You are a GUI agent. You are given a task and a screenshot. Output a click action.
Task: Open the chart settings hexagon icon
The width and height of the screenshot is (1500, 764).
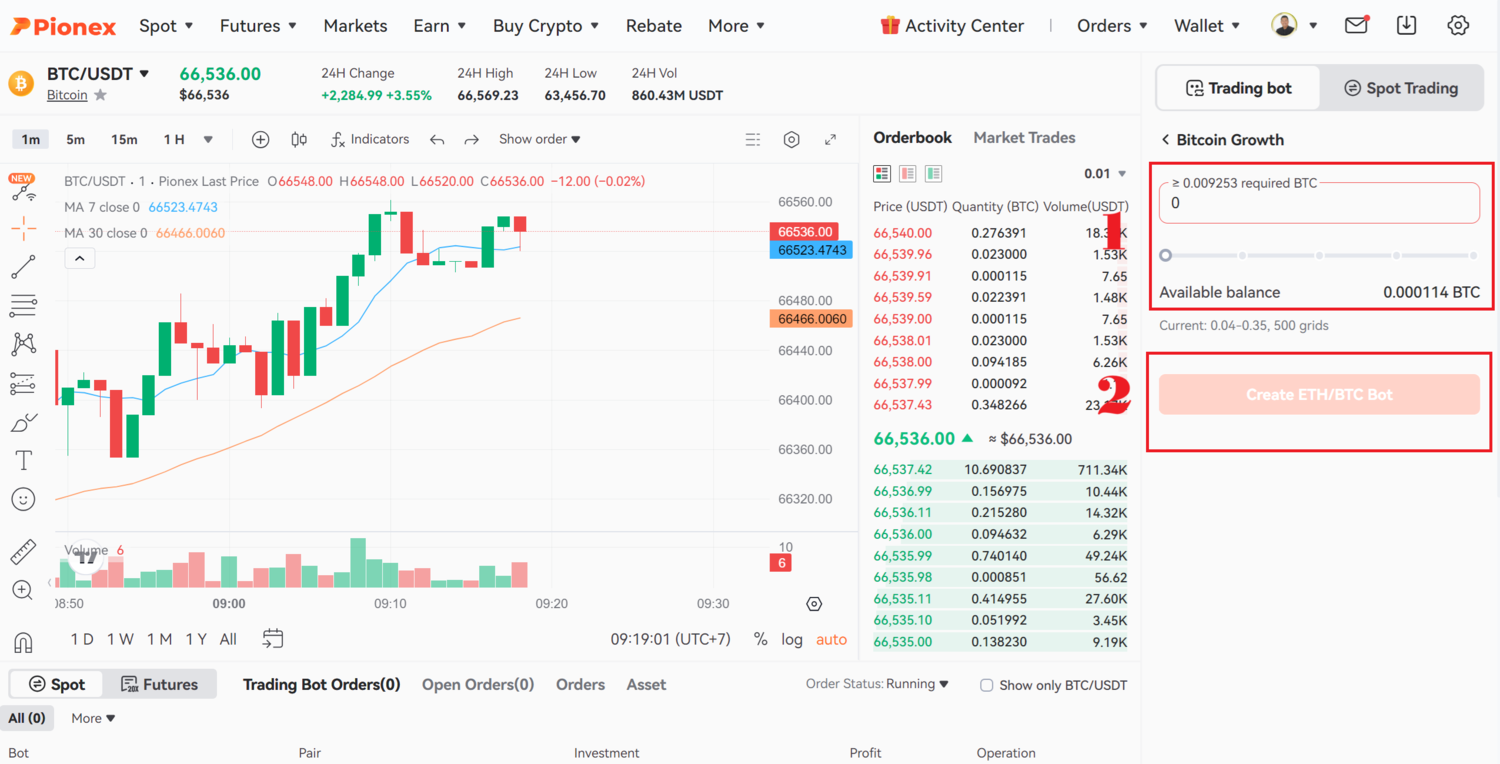(791, 140)
